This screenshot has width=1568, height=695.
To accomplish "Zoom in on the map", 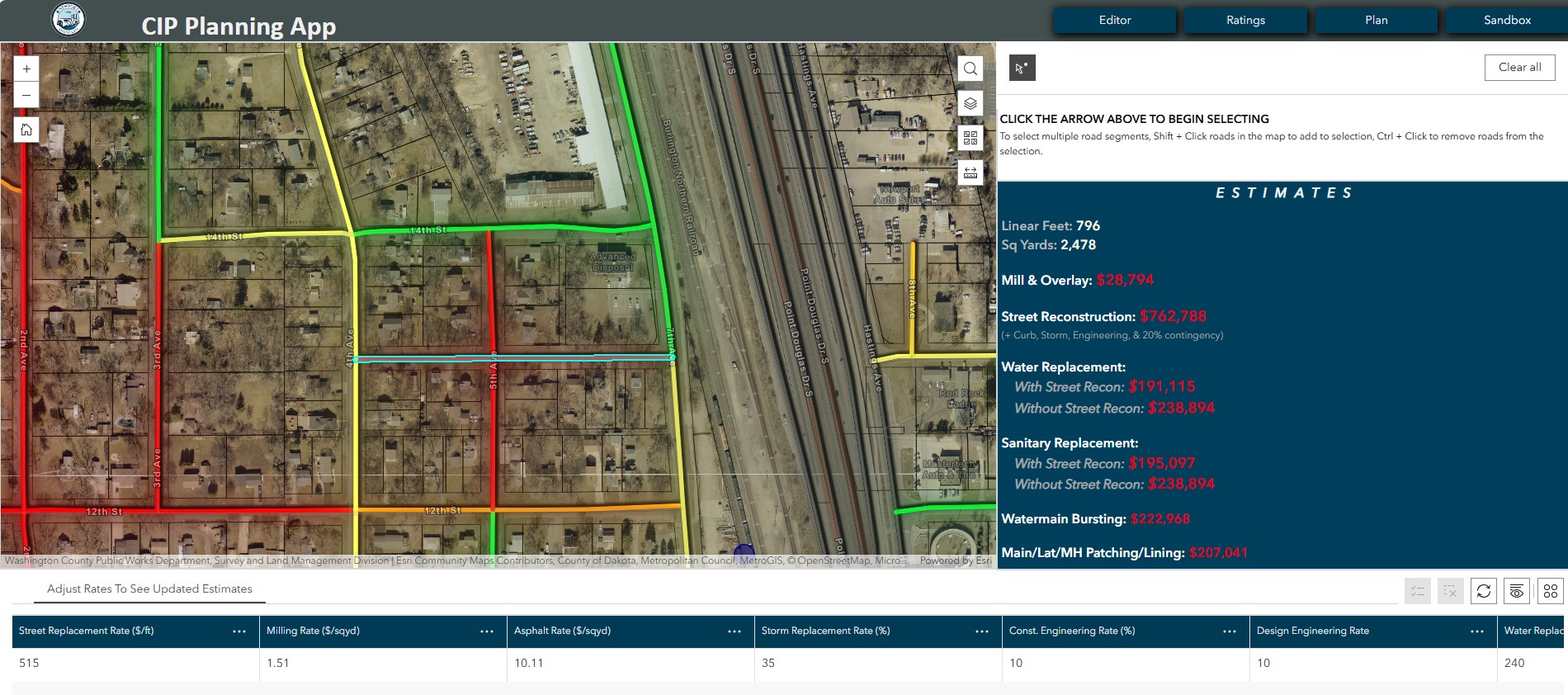I will coord(26,69).
